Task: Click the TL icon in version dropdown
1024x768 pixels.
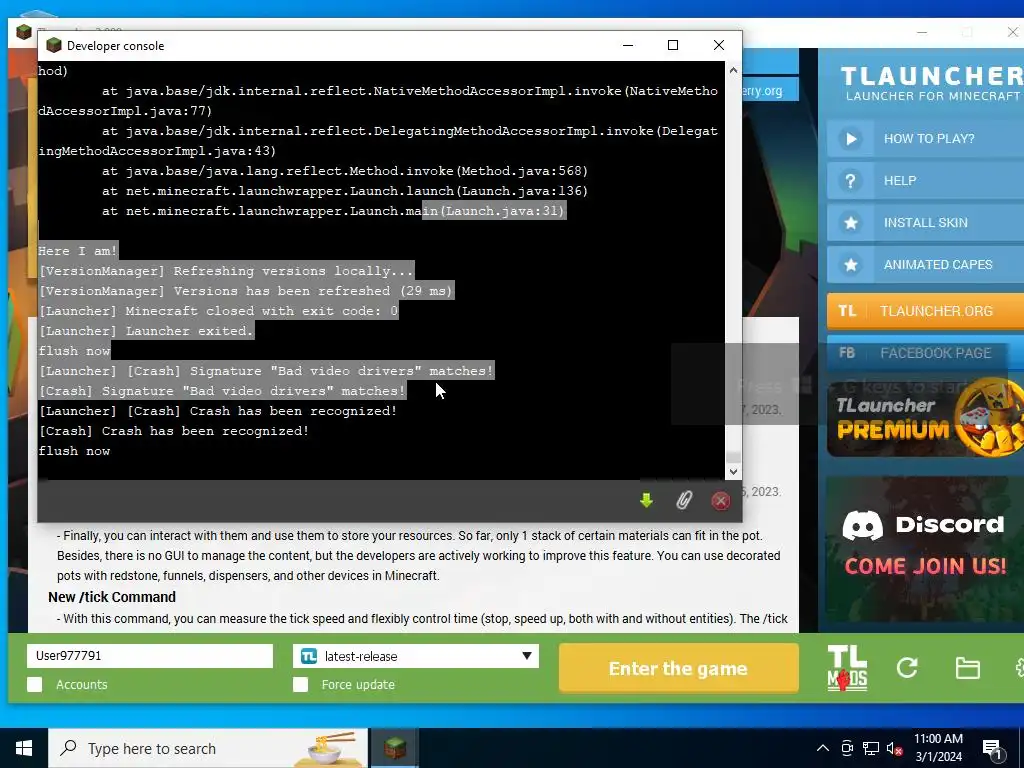Action: pos(309,656)
